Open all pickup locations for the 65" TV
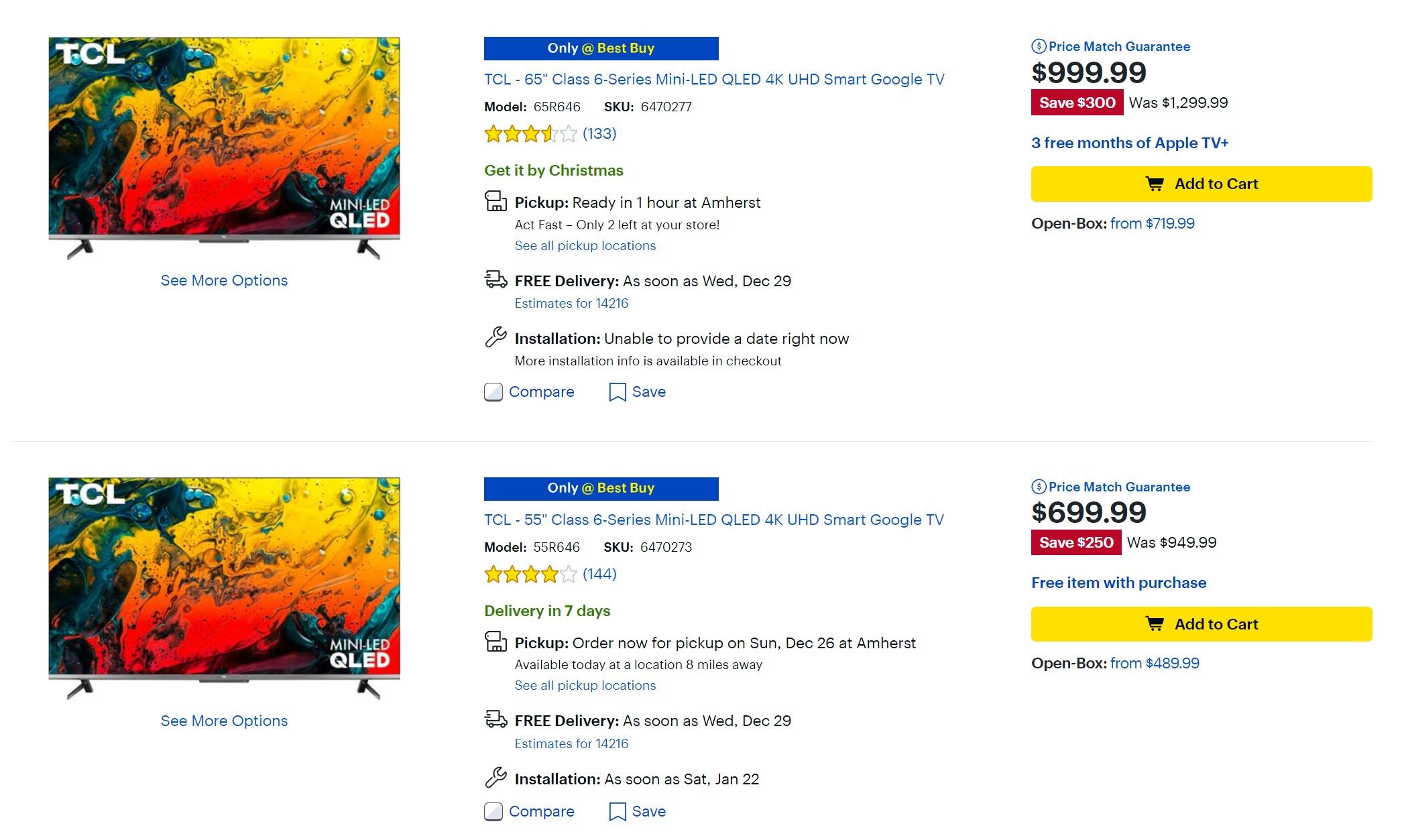 coord(584,245)
